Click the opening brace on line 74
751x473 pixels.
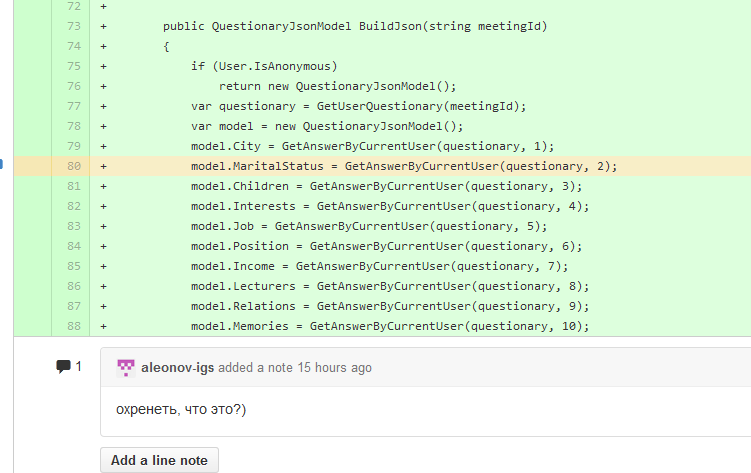pyautogui.click(x=166, y=46)
